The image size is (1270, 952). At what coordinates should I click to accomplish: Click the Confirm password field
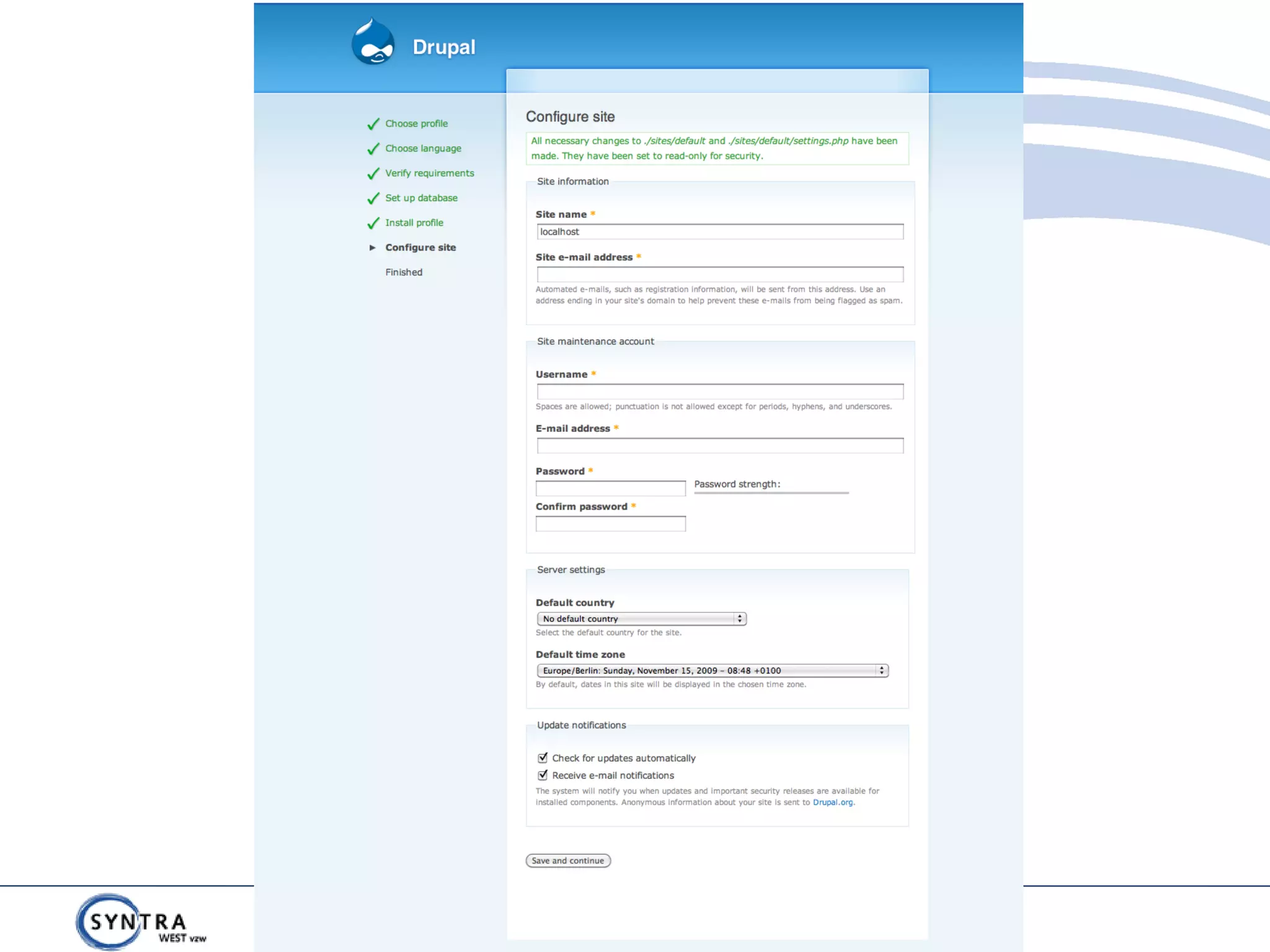coord(610,524)
